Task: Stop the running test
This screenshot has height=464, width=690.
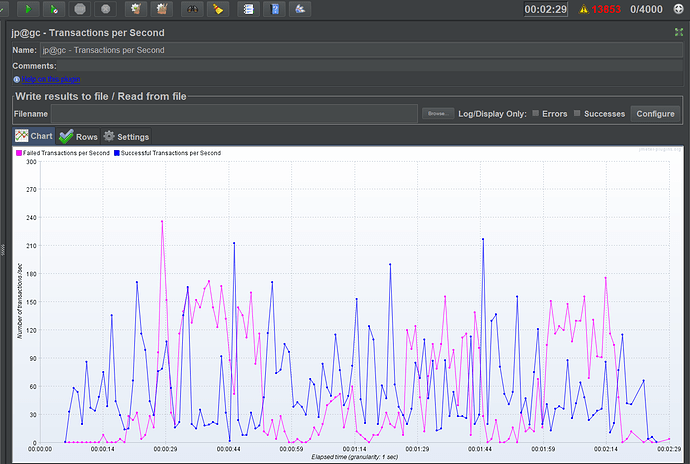Action: point(80,9)
